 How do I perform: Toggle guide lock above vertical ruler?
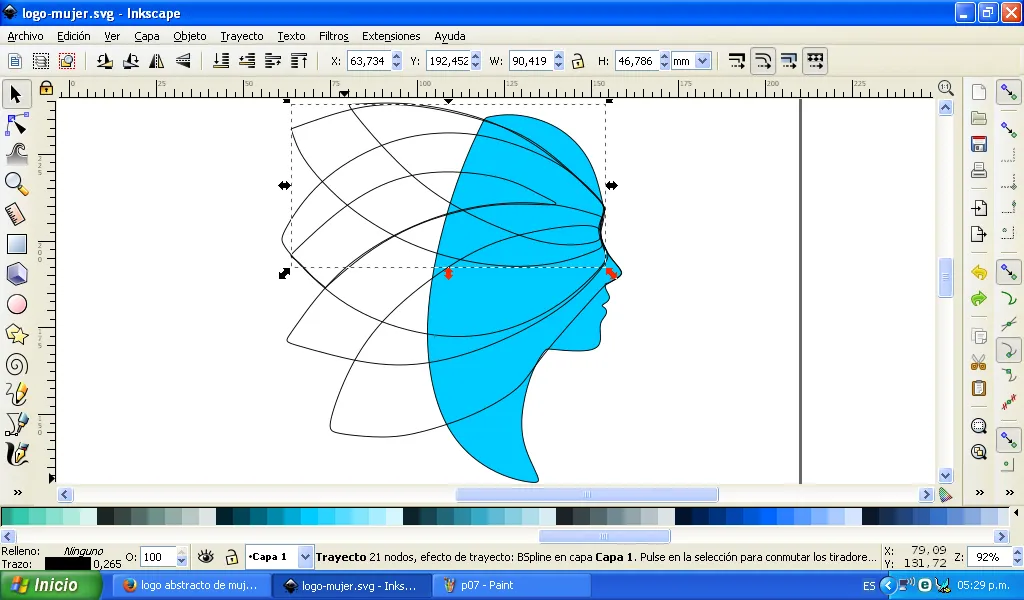click(46, 88)
